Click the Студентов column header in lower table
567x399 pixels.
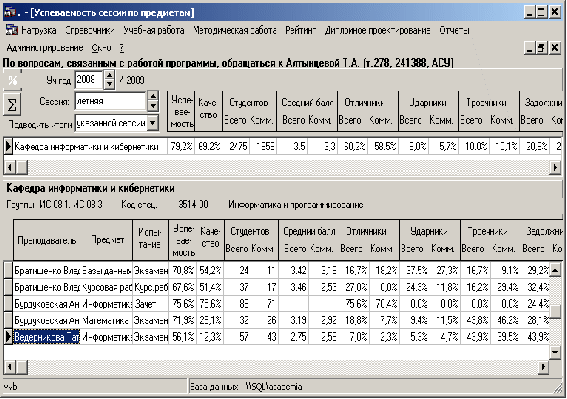pyautogui.click(x=250, y=231)
